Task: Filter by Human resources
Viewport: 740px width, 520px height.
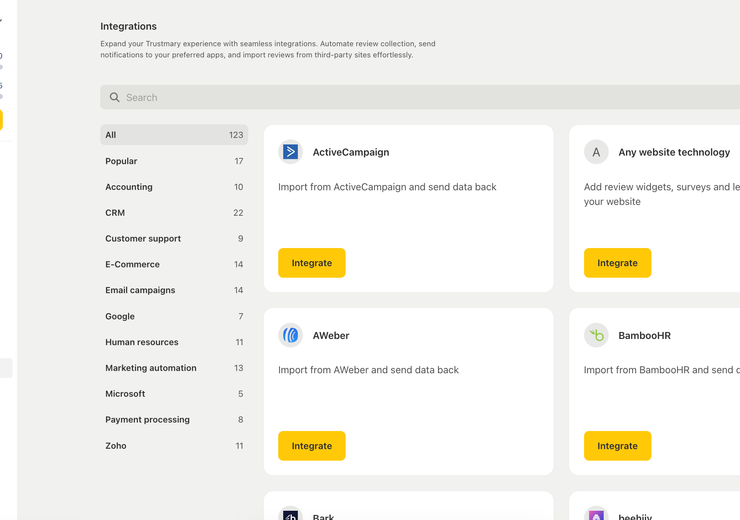Action: (x=174, y=342)
